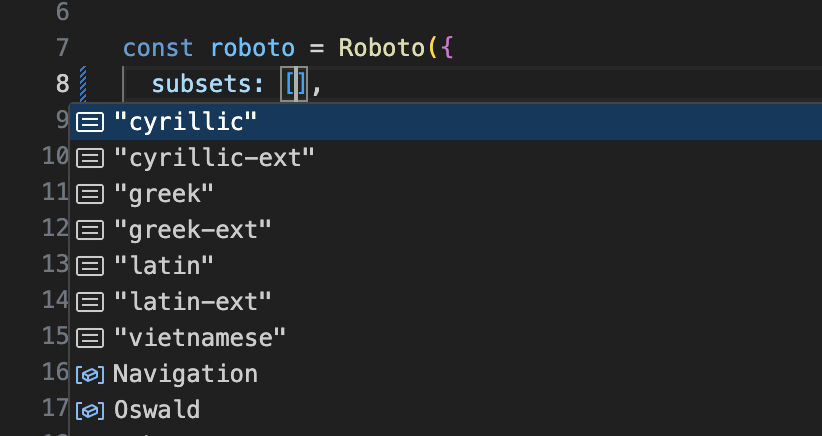Click the variable icon beside Oswald

pos(90,411)
